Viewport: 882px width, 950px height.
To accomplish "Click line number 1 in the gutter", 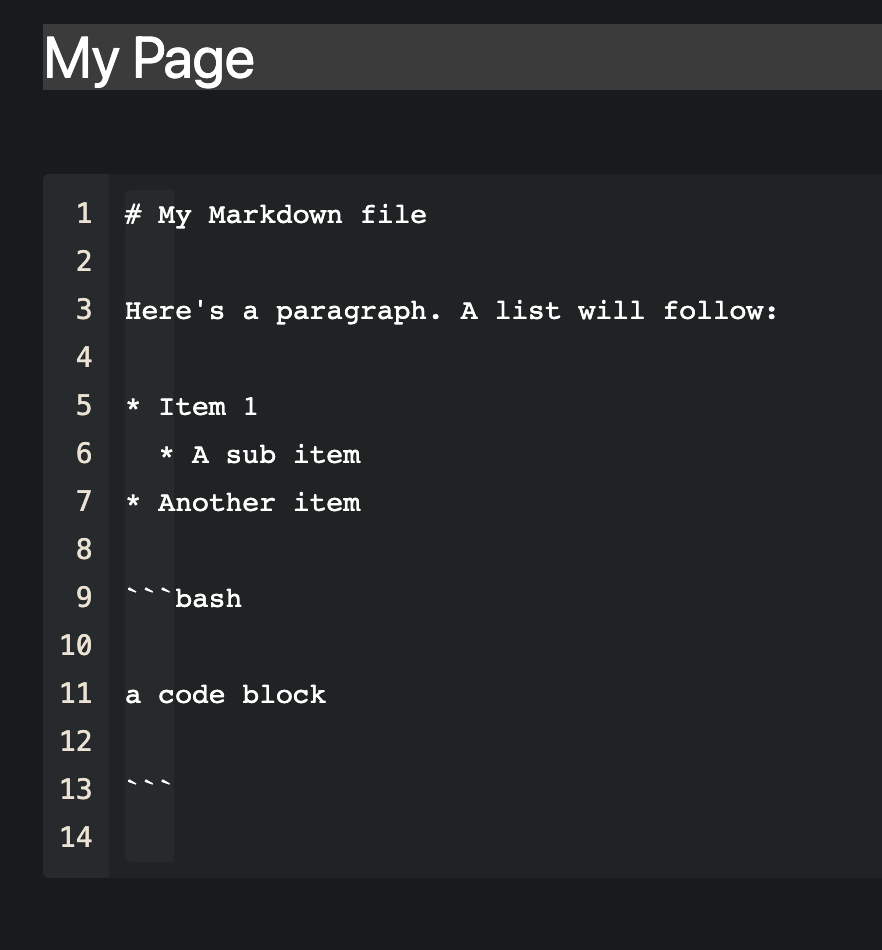I will pyautogui.click(x=84, y=213).
